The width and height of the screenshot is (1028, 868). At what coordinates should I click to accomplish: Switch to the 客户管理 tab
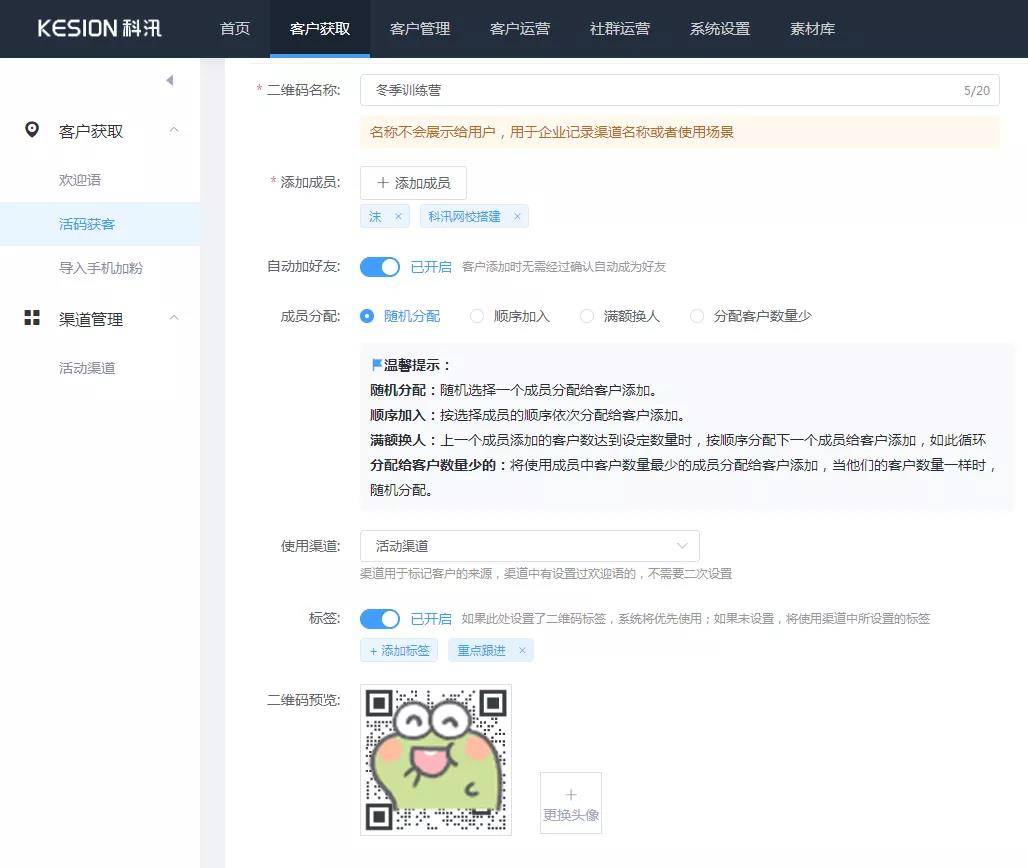point(419,29)
